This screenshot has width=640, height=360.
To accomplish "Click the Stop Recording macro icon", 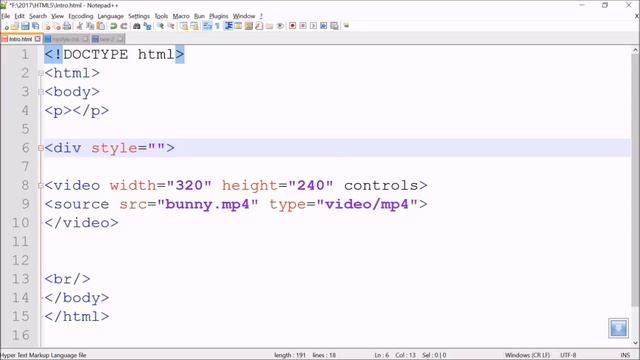I will tap(303, 26).
